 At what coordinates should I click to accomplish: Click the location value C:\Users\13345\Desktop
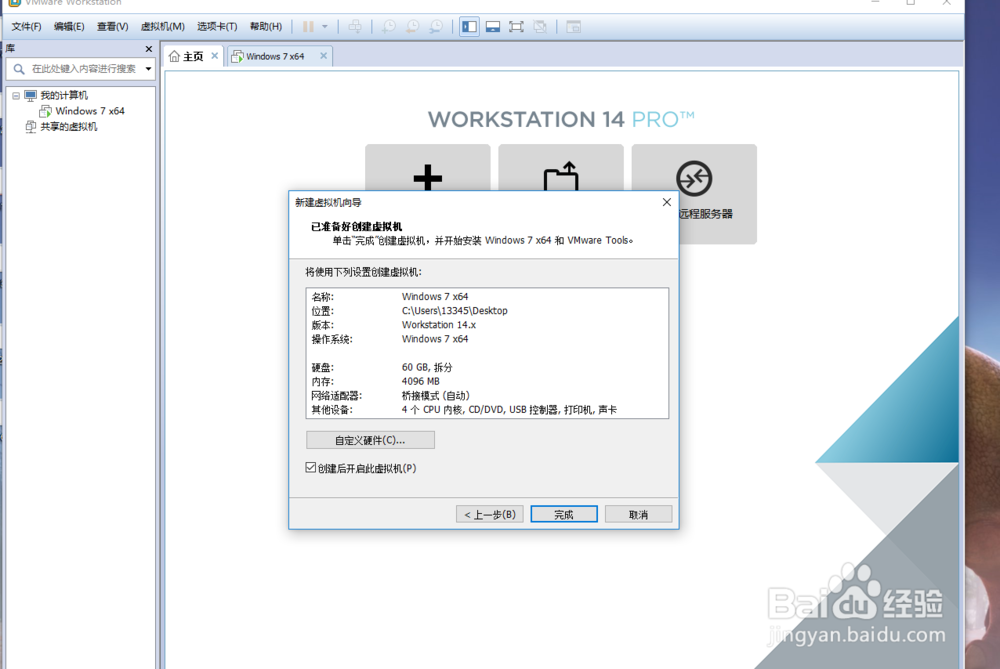pyautogui.click(x=455, y=311)
